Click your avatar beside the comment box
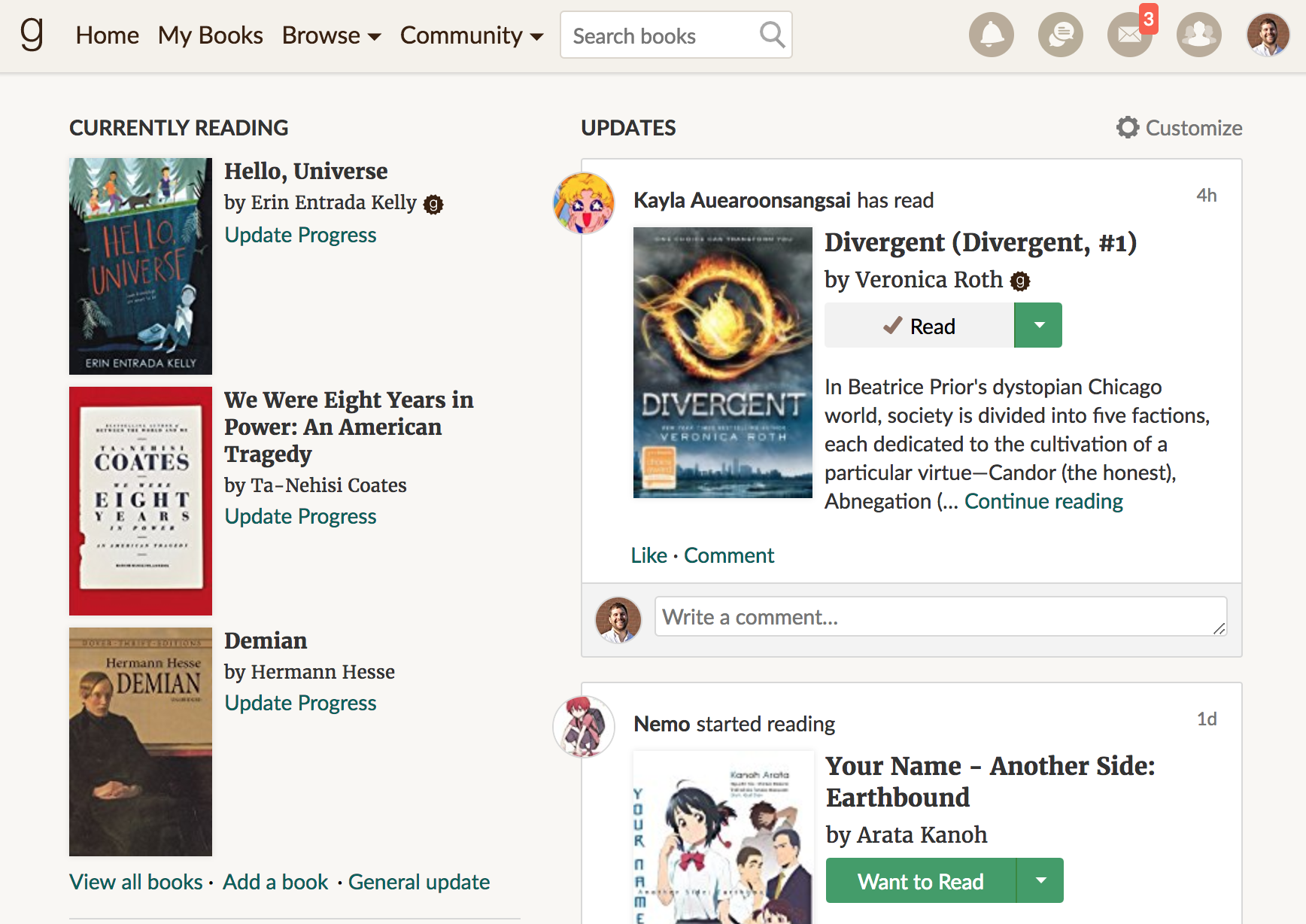Image resolution: width=1306 pixels, height=924 pixels. [618, 620]
